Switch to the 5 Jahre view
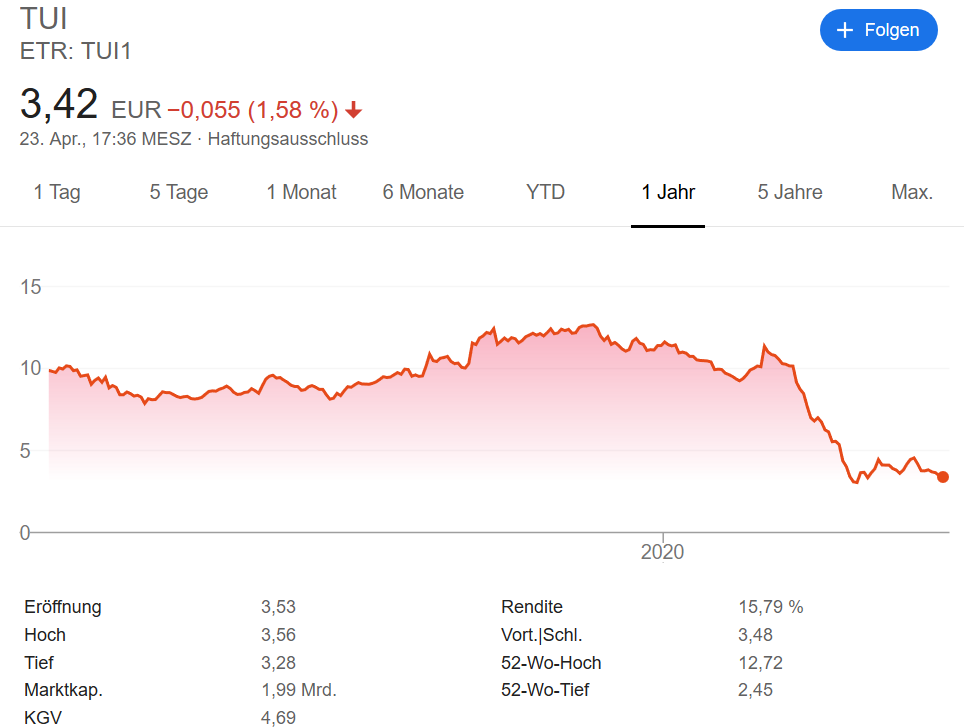The height and width of the screenshot is (727, 964). (789, 192)
